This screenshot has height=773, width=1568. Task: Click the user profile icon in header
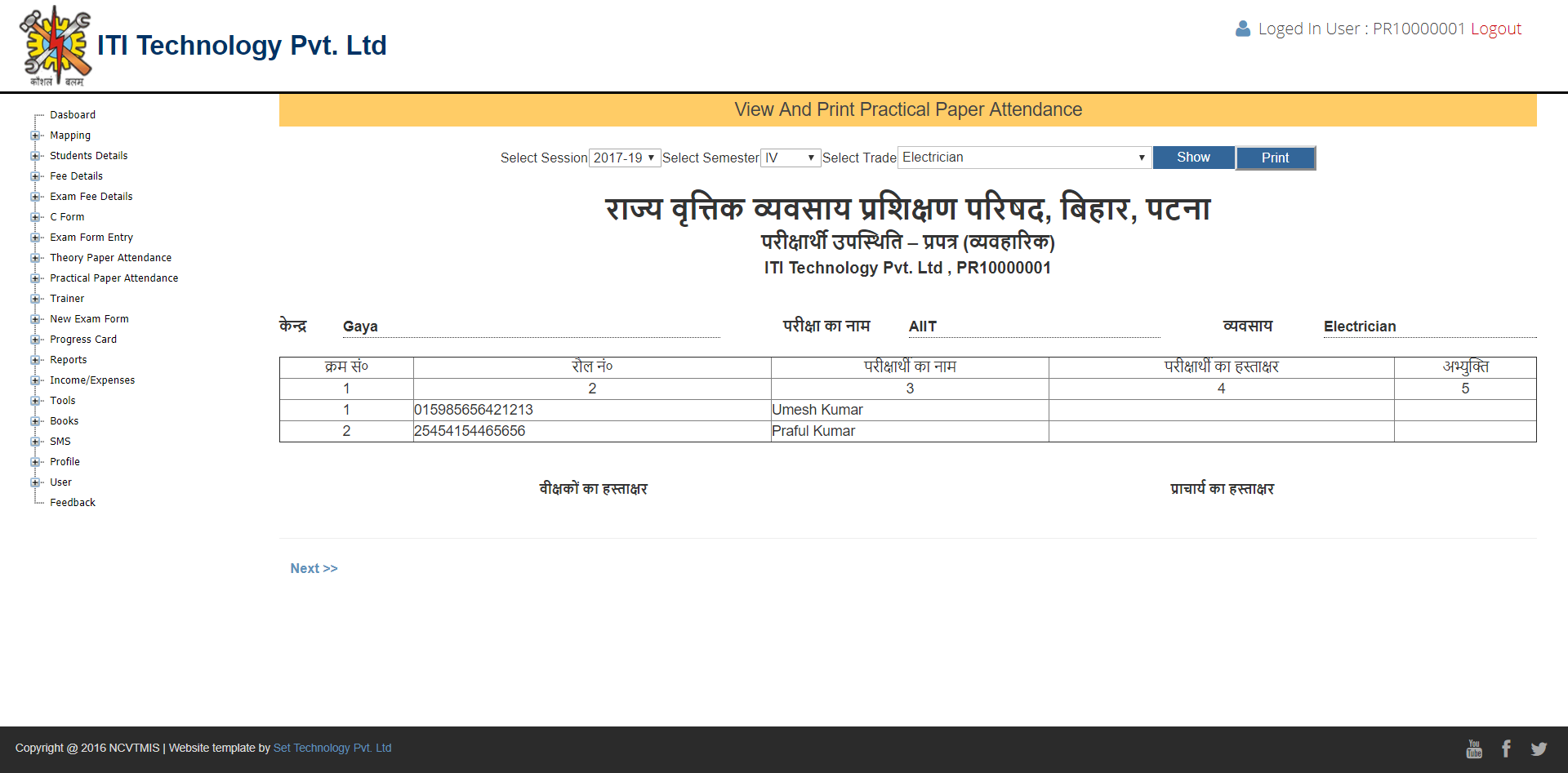(1243, 29)
